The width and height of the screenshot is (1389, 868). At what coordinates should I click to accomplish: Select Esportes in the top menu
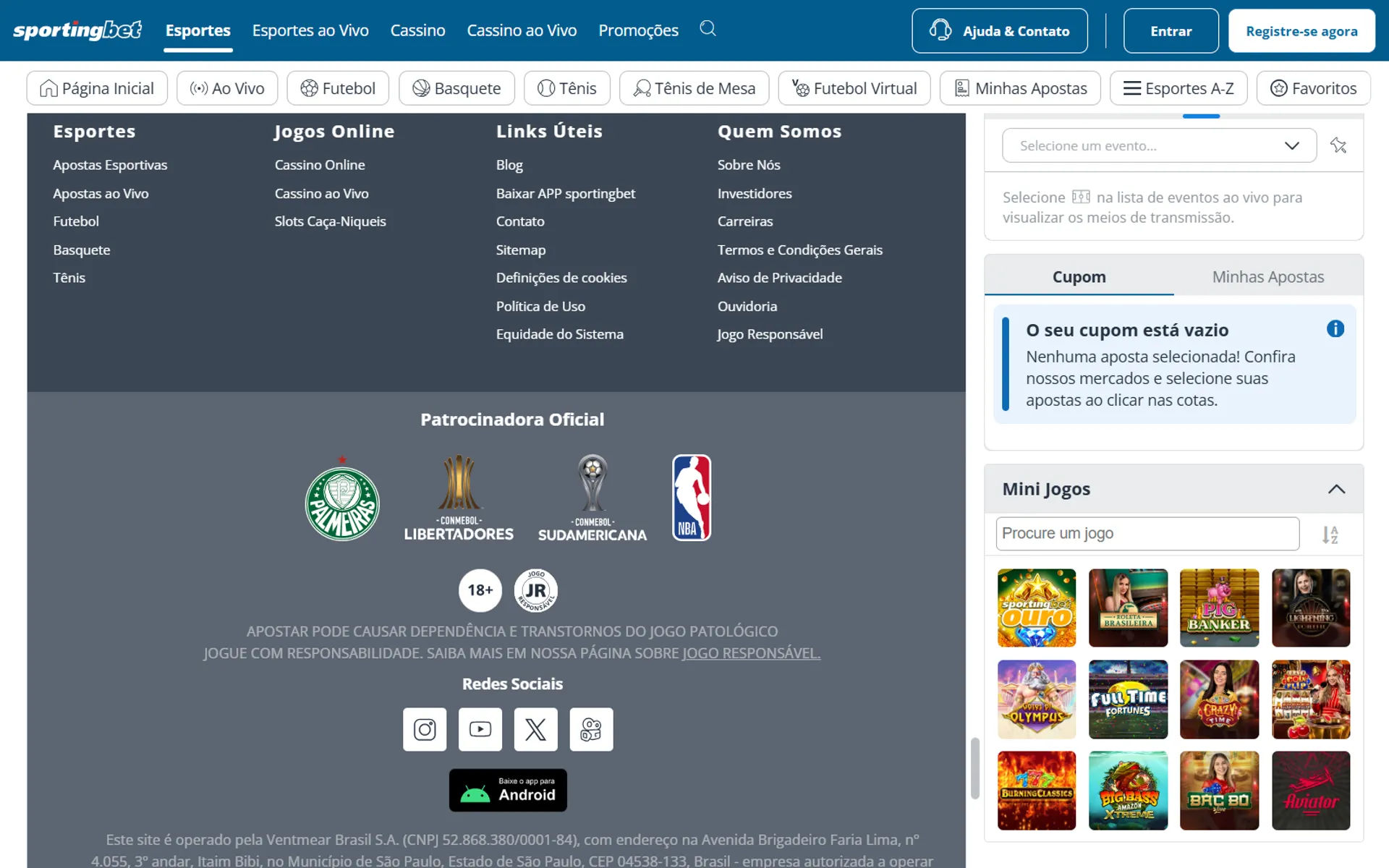click(198, 30)
